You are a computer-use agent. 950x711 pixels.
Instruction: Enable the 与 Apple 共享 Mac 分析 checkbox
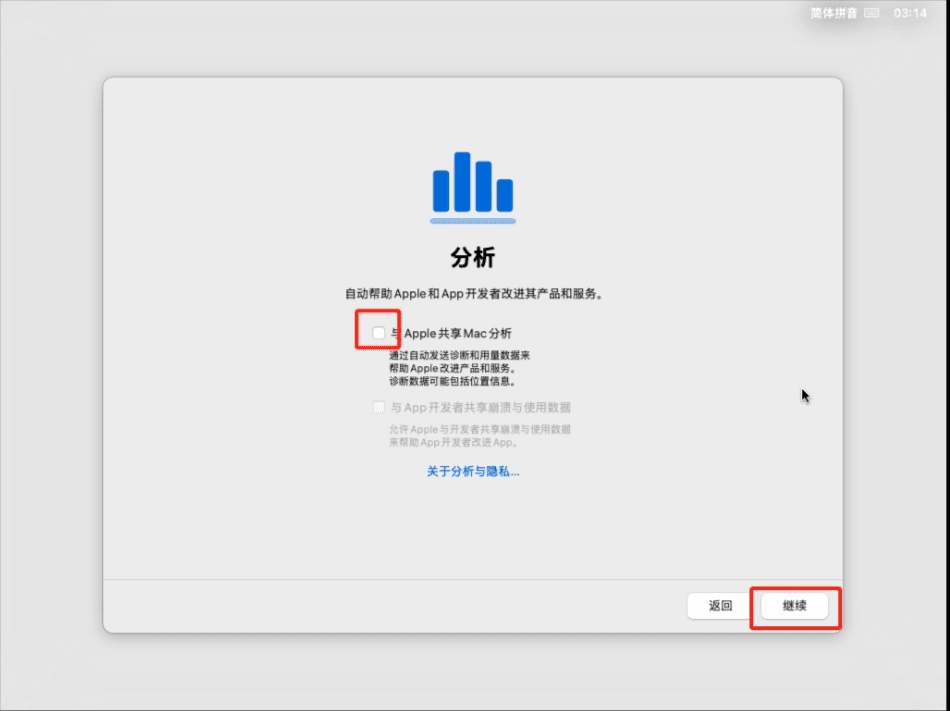click(x=379, y=333)
